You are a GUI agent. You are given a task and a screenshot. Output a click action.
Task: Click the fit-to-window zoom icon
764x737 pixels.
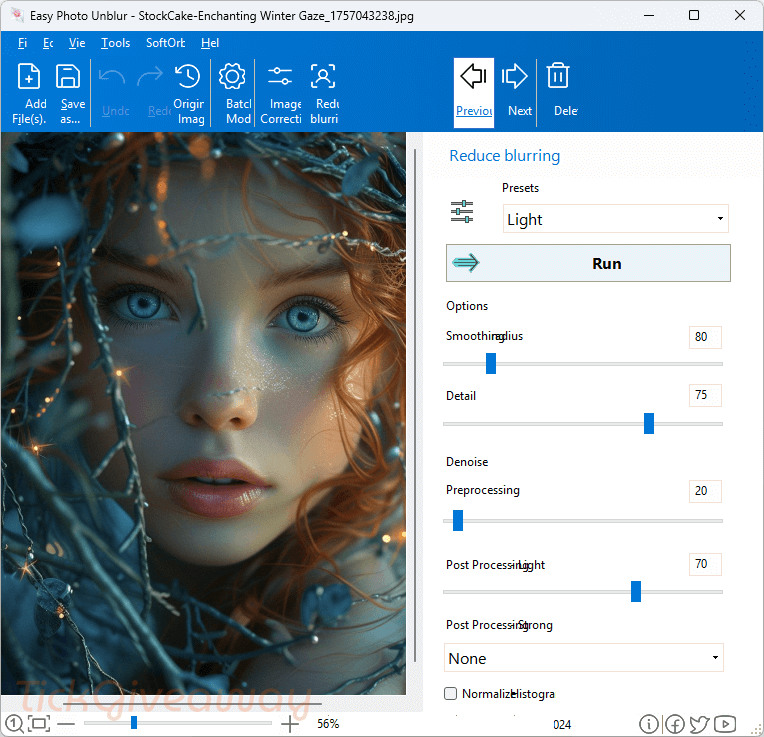[39, 723]
